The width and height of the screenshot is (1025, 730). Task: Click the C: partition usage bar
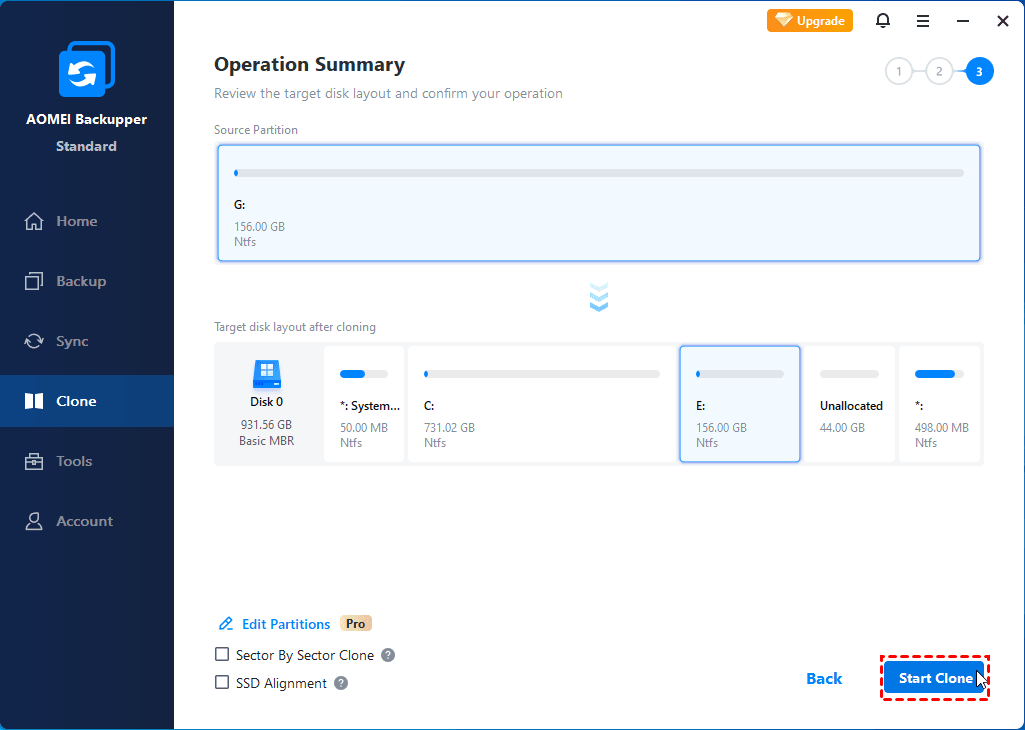point(542,374)
